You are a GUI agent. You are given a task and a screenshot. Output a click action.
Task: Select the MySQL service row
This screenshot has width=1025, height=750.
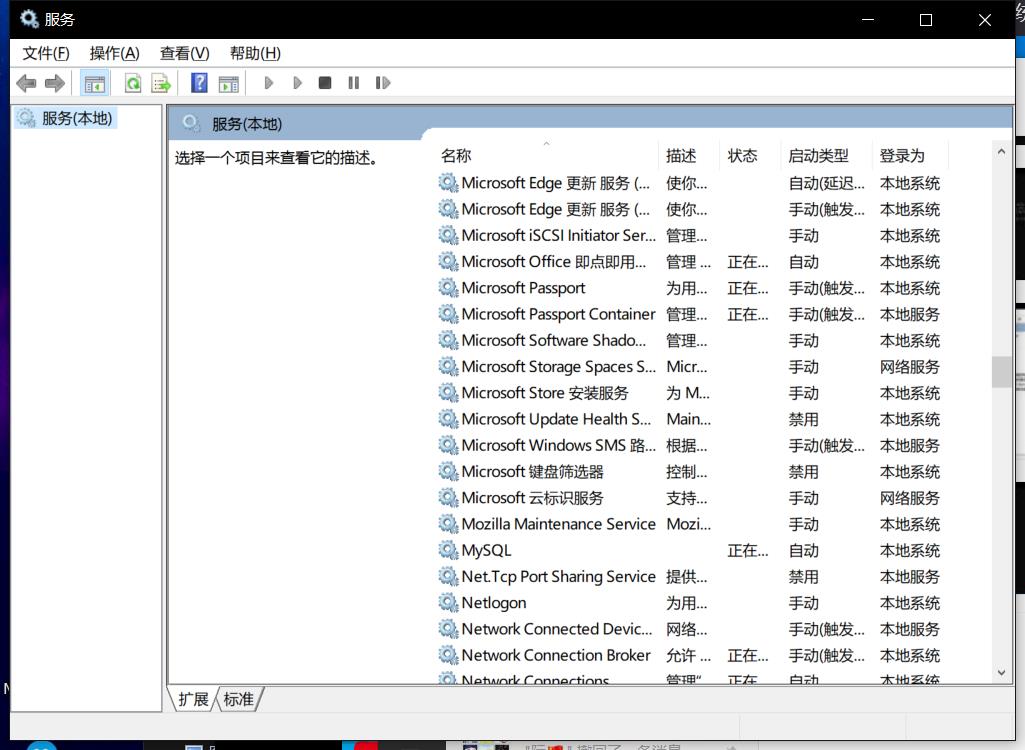(x=690, y=551)
